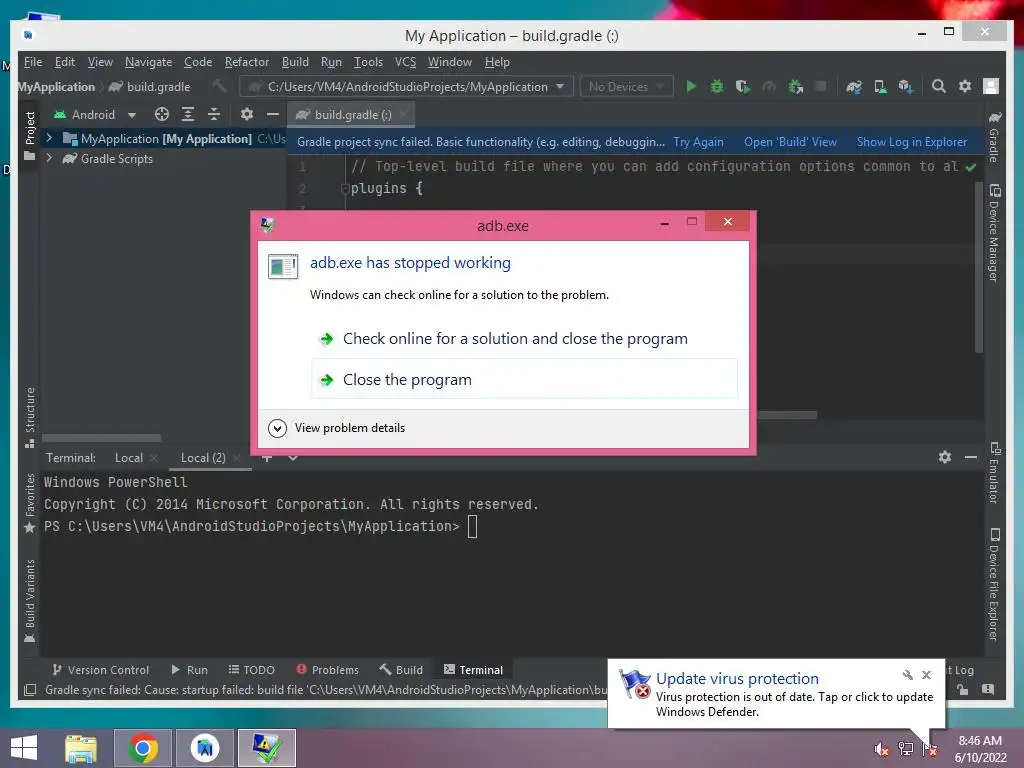This screenshot has height=768, width=1024.
Task: Choose Close the program option
Action: 524,379
